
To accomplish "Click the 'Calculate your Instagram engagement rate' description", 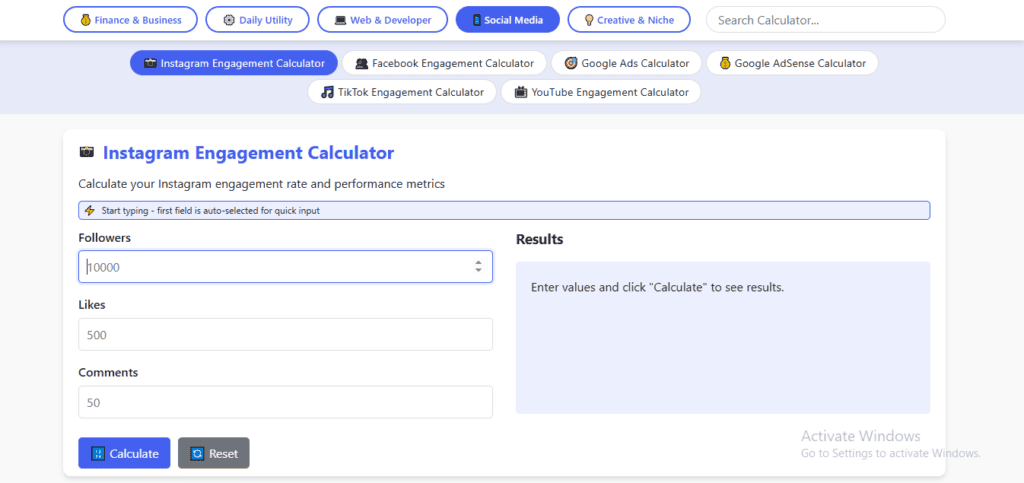I will (261, 184).
